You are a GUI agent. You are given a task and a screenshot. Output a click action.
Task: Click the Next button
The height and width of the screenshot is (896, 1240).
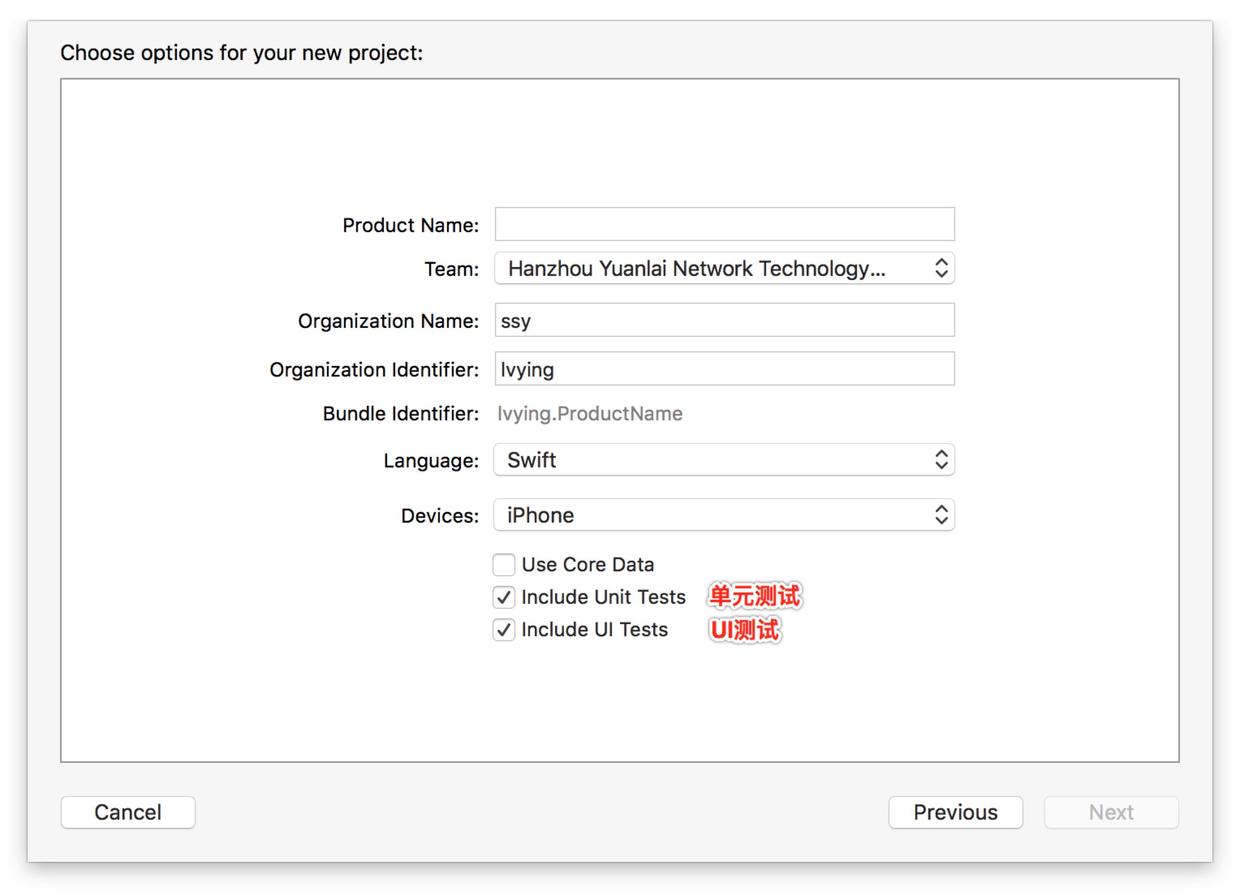click(1111, 812)
